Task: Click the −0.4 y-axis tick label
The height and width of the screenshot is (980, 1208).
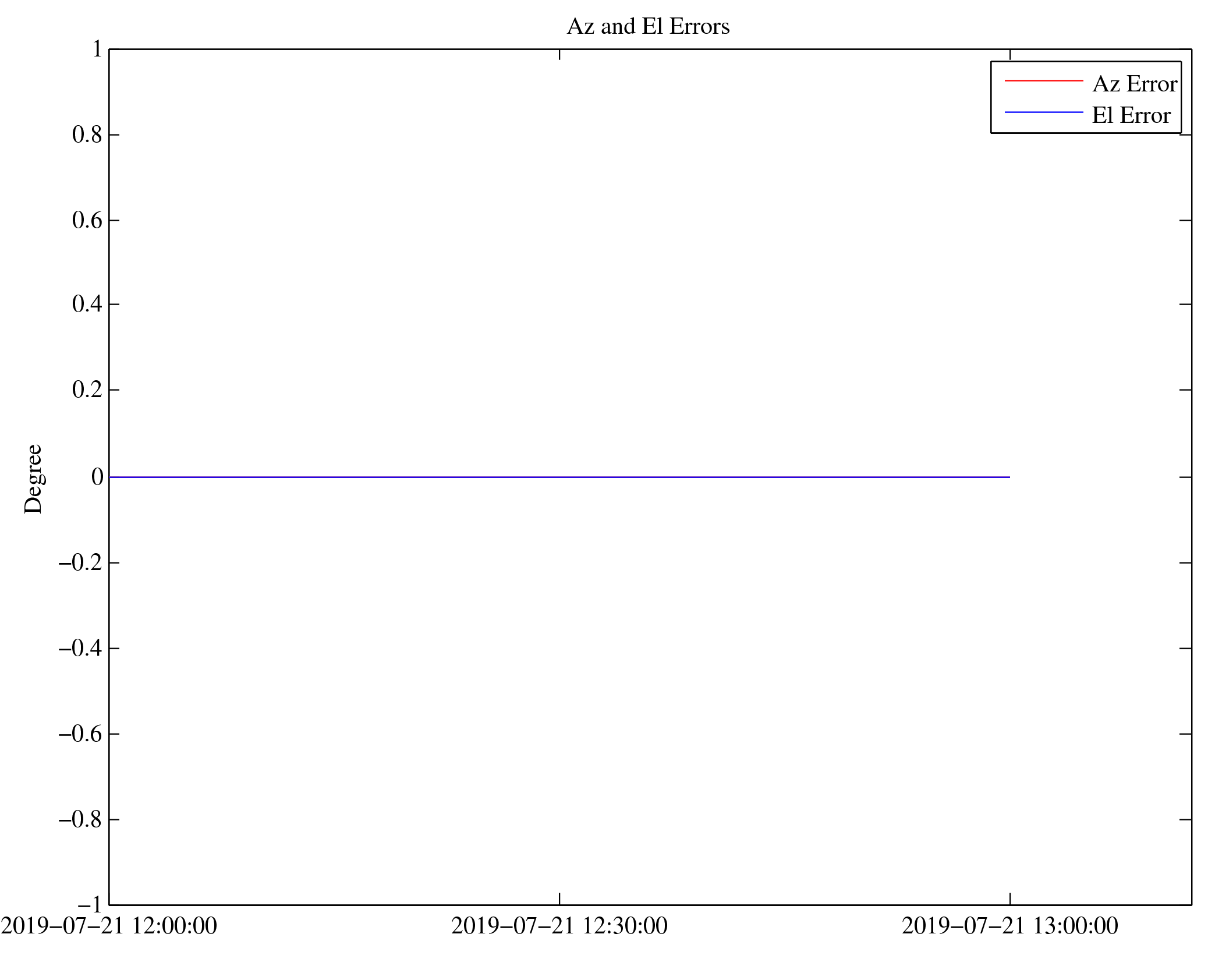Action: 80,648
